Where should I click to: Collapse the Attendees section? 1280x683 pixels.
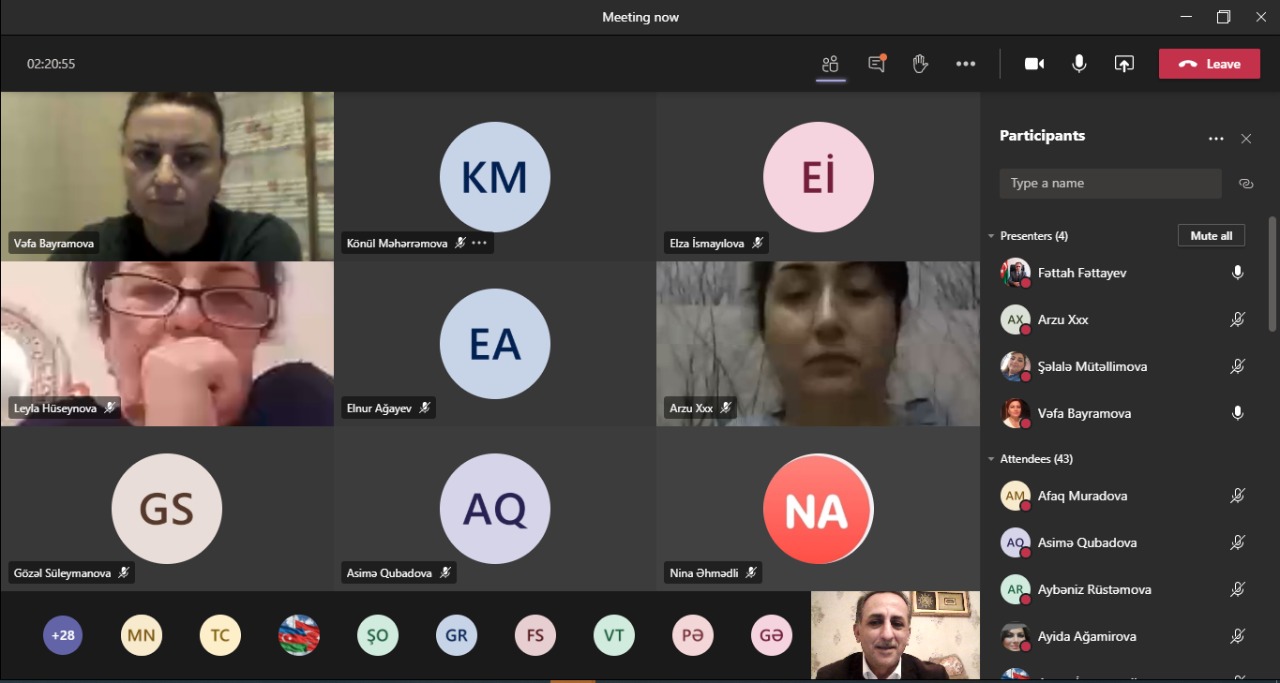(x=991, y=459)
